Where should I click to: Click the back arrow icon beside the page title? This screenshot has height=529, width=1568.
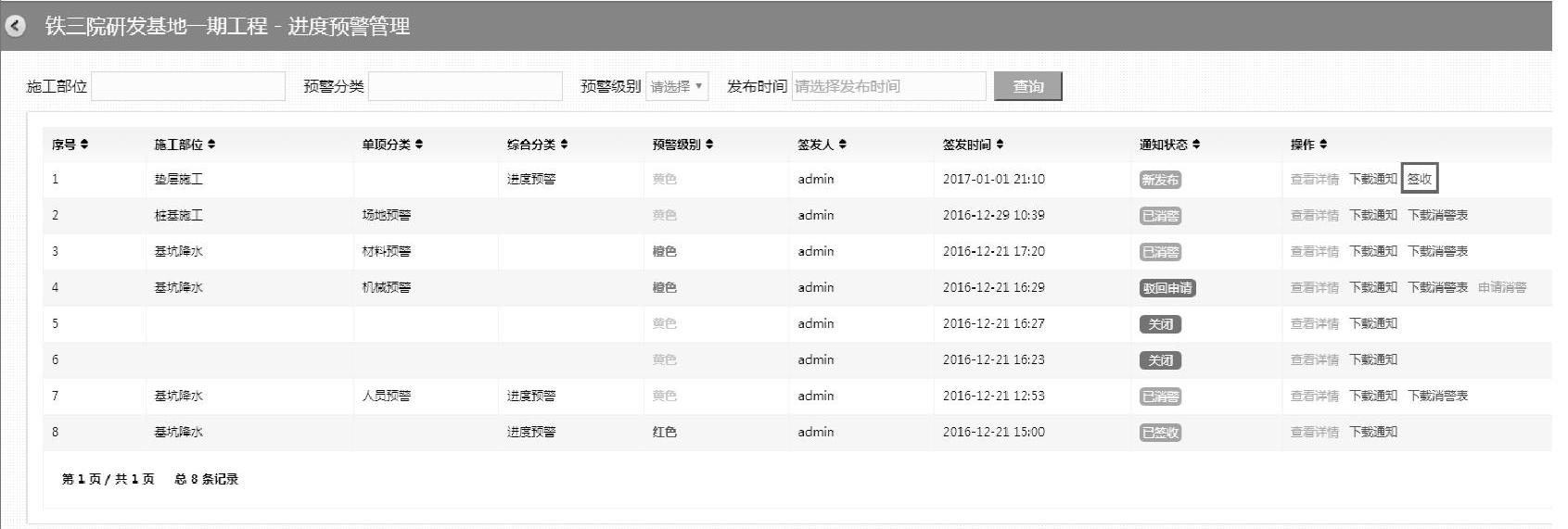point(16,26)
